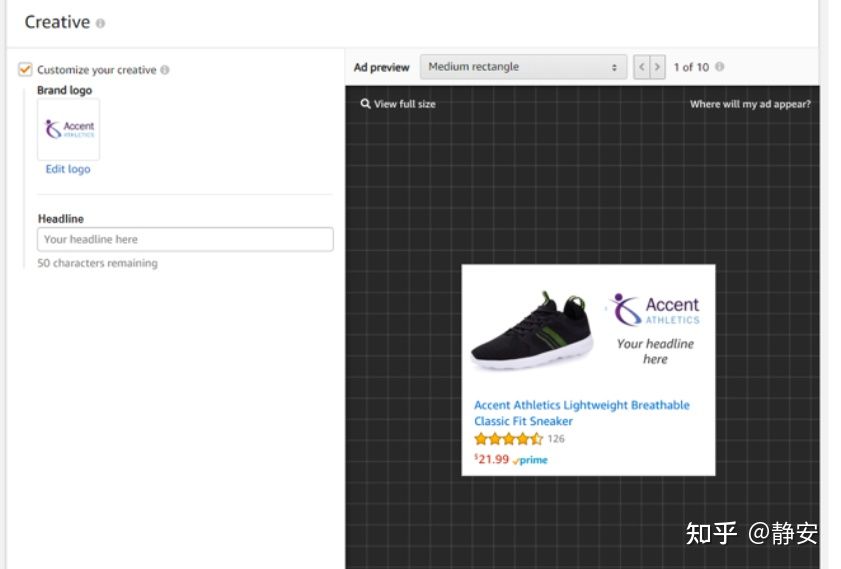The height and width of the screenshot is (569, 841).
Task: Click the star rating in ad preview
Action: click(508, 439)
